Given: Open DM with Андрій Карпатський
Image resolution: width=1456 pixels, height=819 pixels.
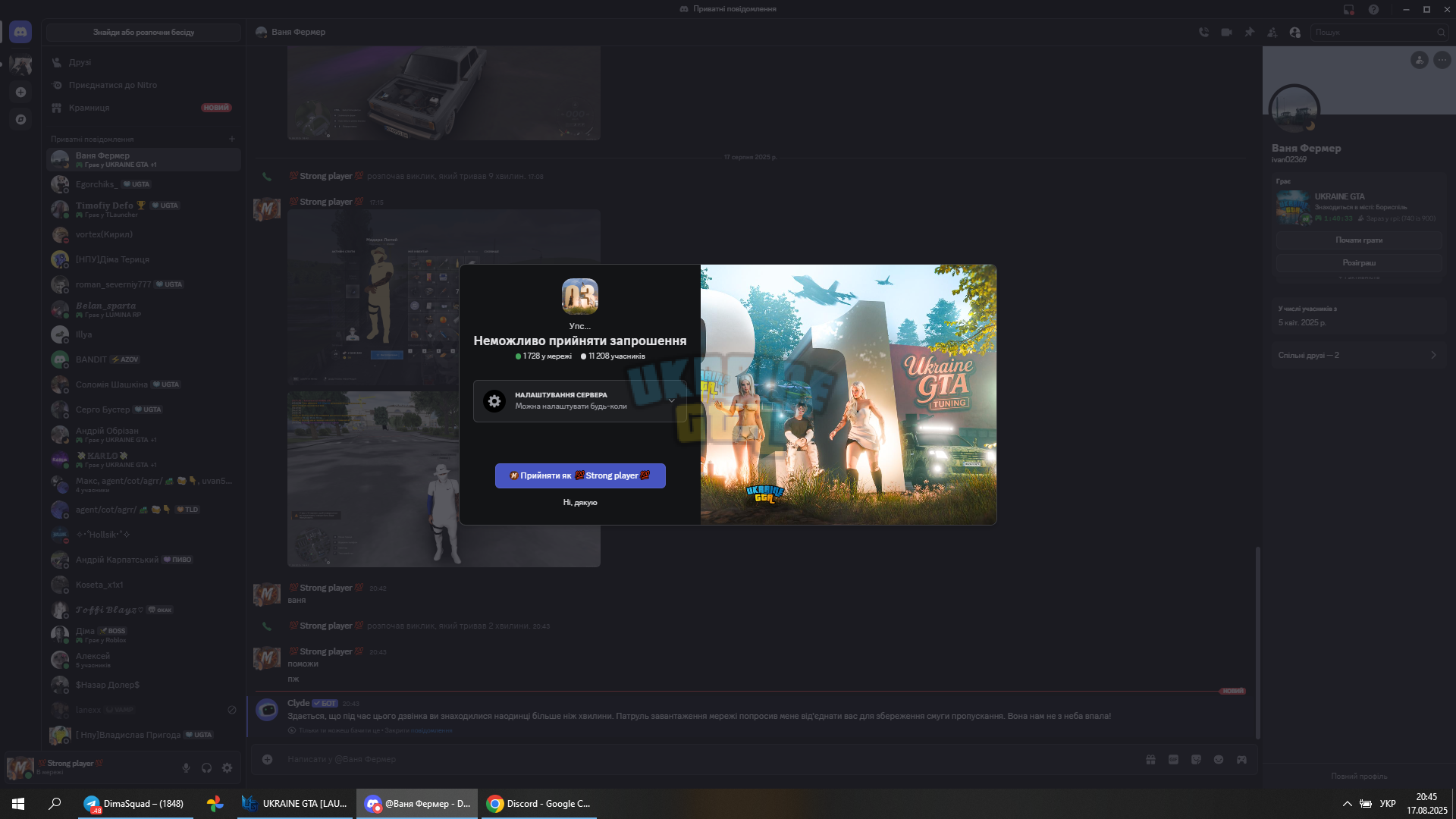Looking at the screenshot, I should click(x=144, y=560).
